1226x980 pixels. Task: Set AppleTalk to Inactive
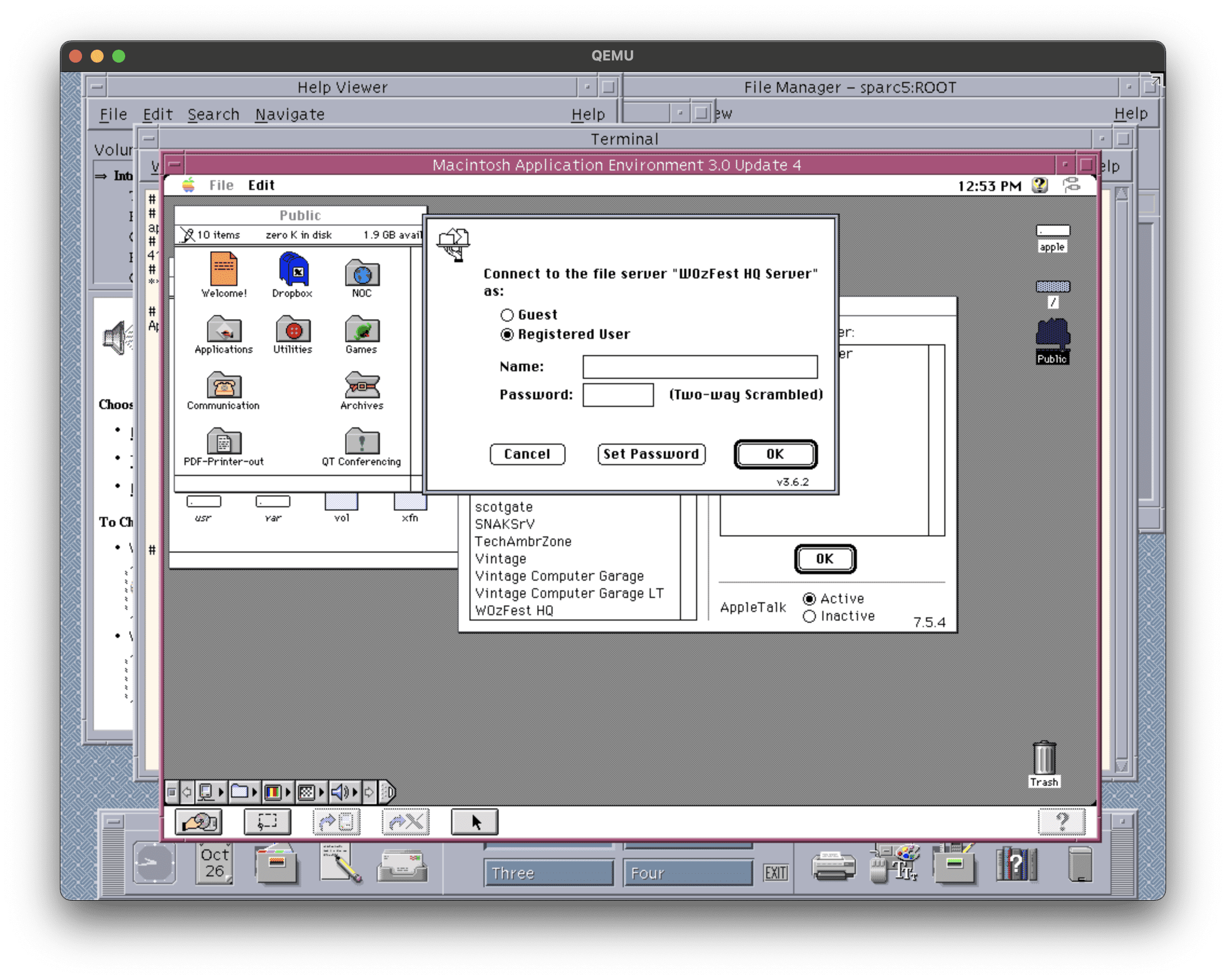(809, 616)
